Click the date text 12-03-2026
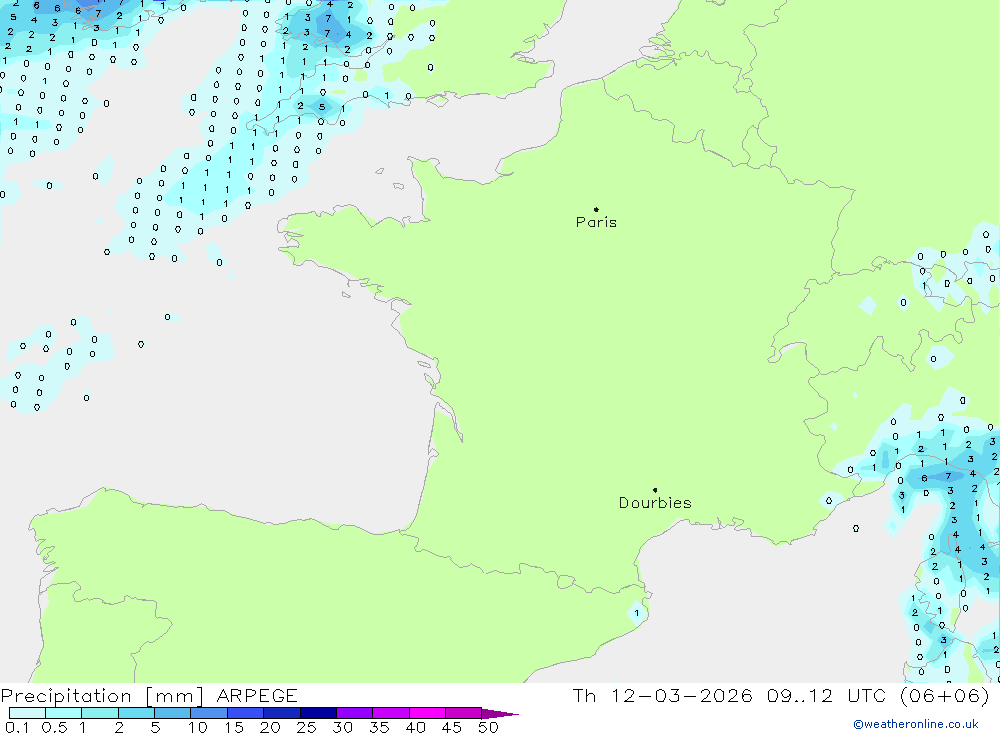This screenshot has width=1000, height=733. click(x=681, y=696)
